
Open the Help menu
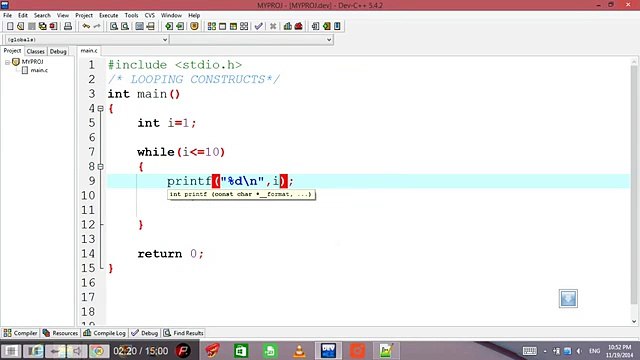click(x=194, y=15)
